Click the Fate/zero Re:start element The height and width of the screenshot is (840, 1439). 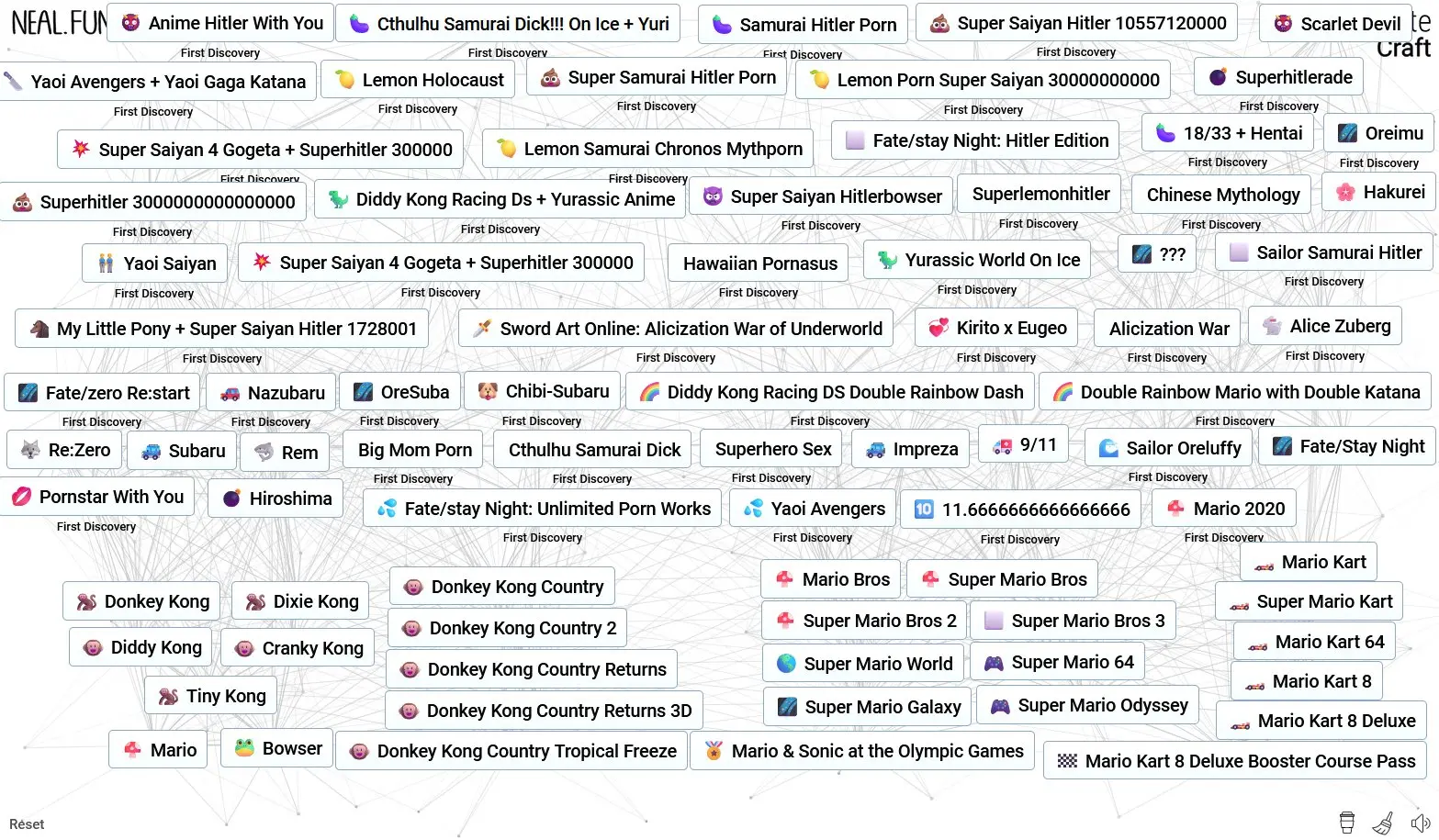103,393
